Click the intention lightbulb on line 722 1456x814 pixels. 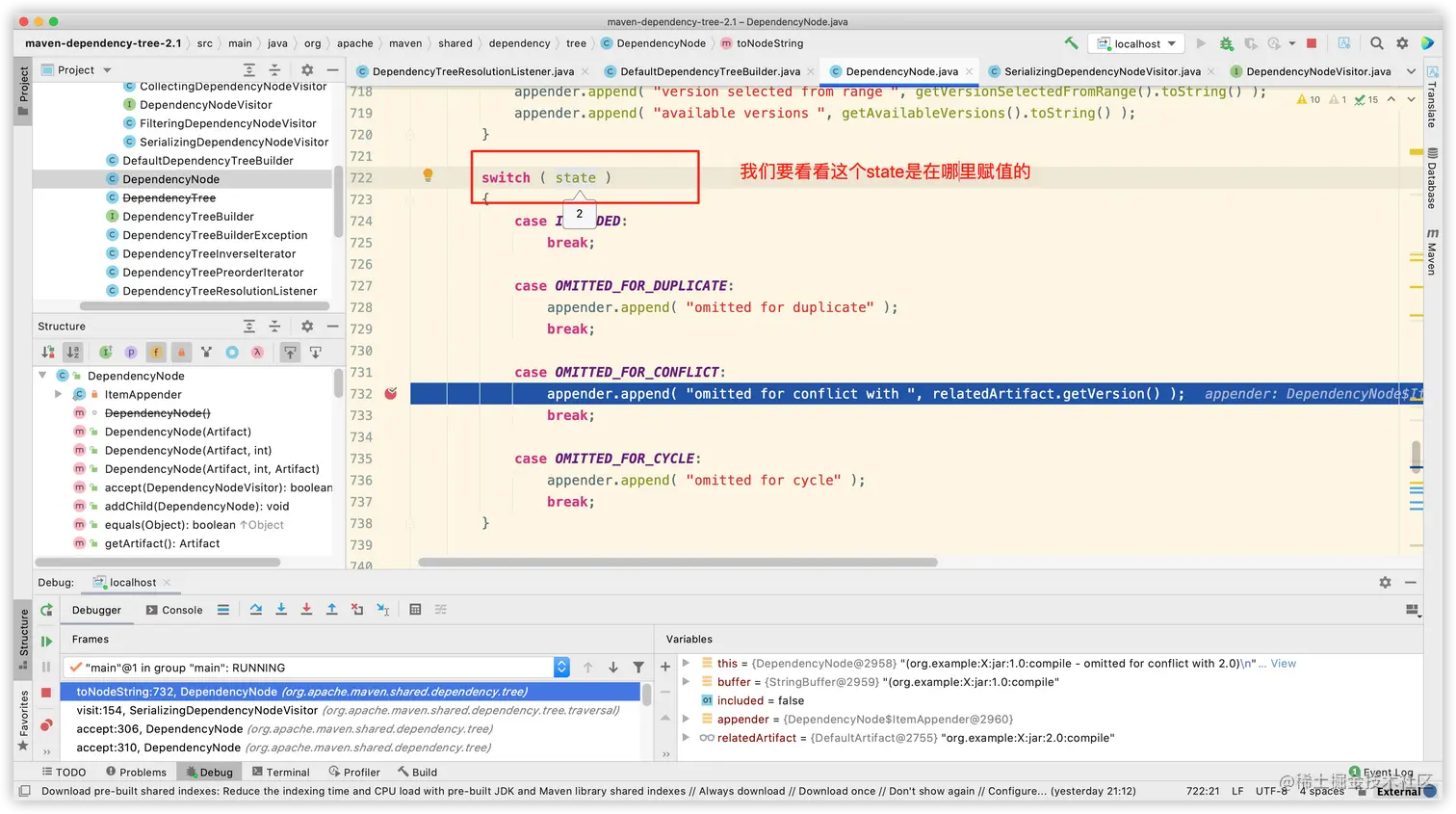coord(428,175)
